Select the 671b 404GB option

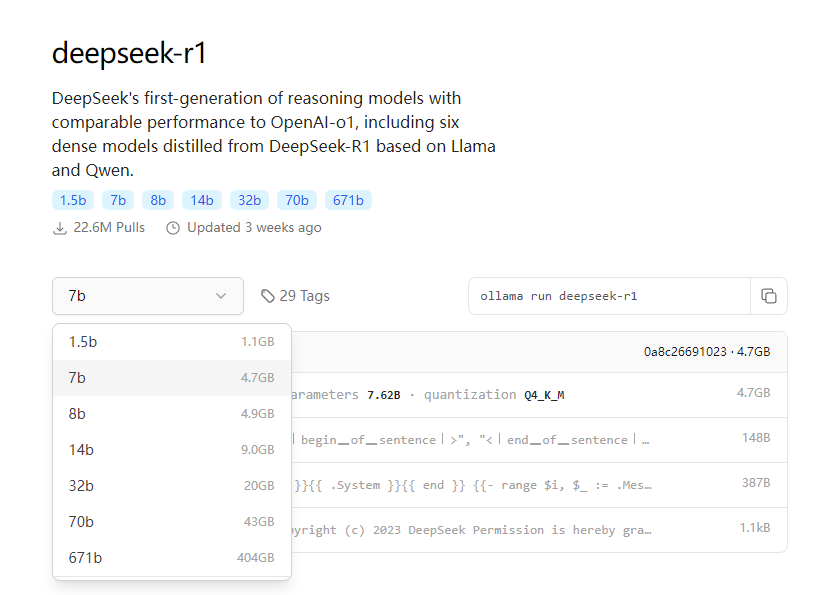(172, 558)
